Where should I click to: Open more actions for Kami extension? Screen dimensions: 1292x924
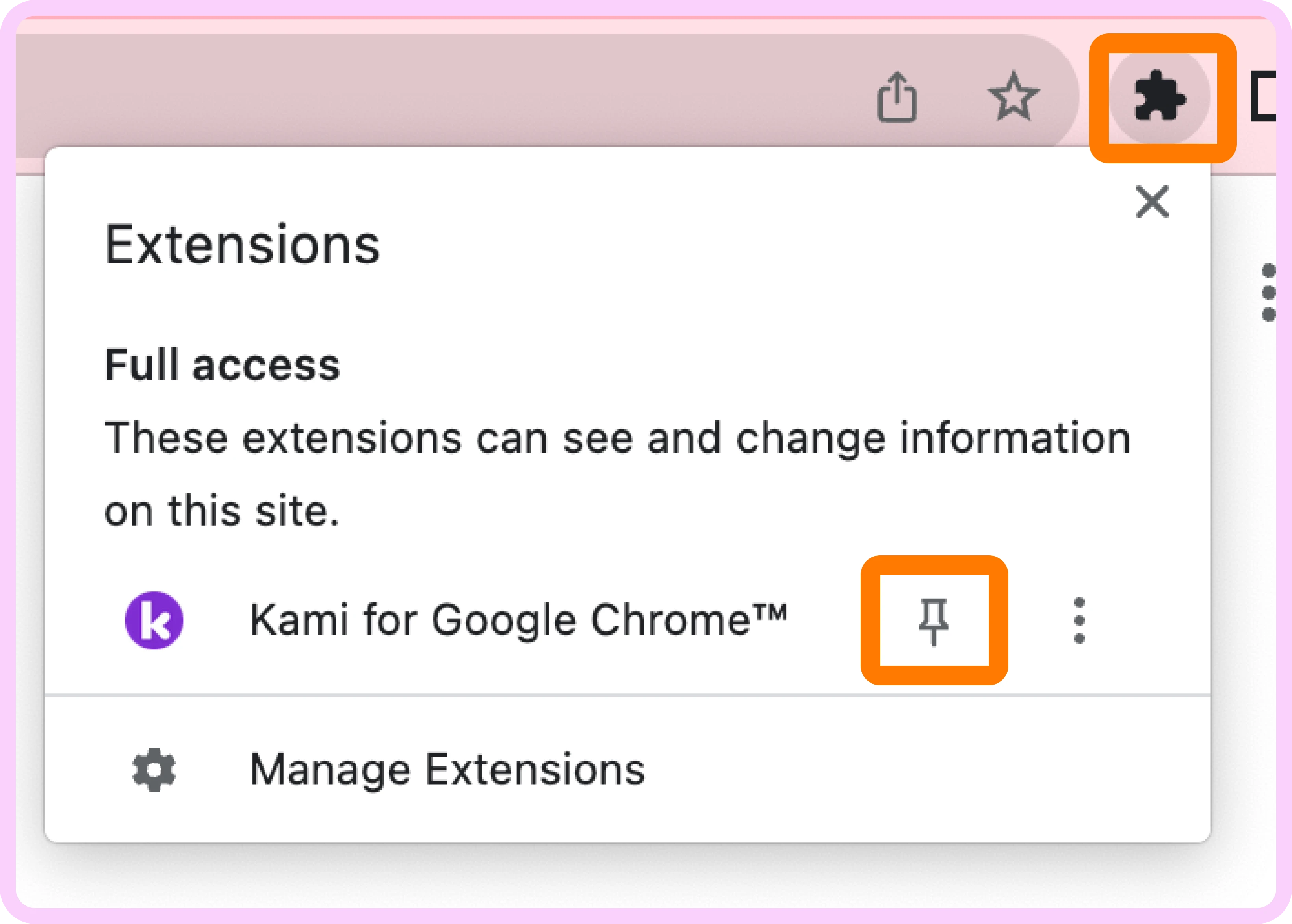(x=1079, y=620)
